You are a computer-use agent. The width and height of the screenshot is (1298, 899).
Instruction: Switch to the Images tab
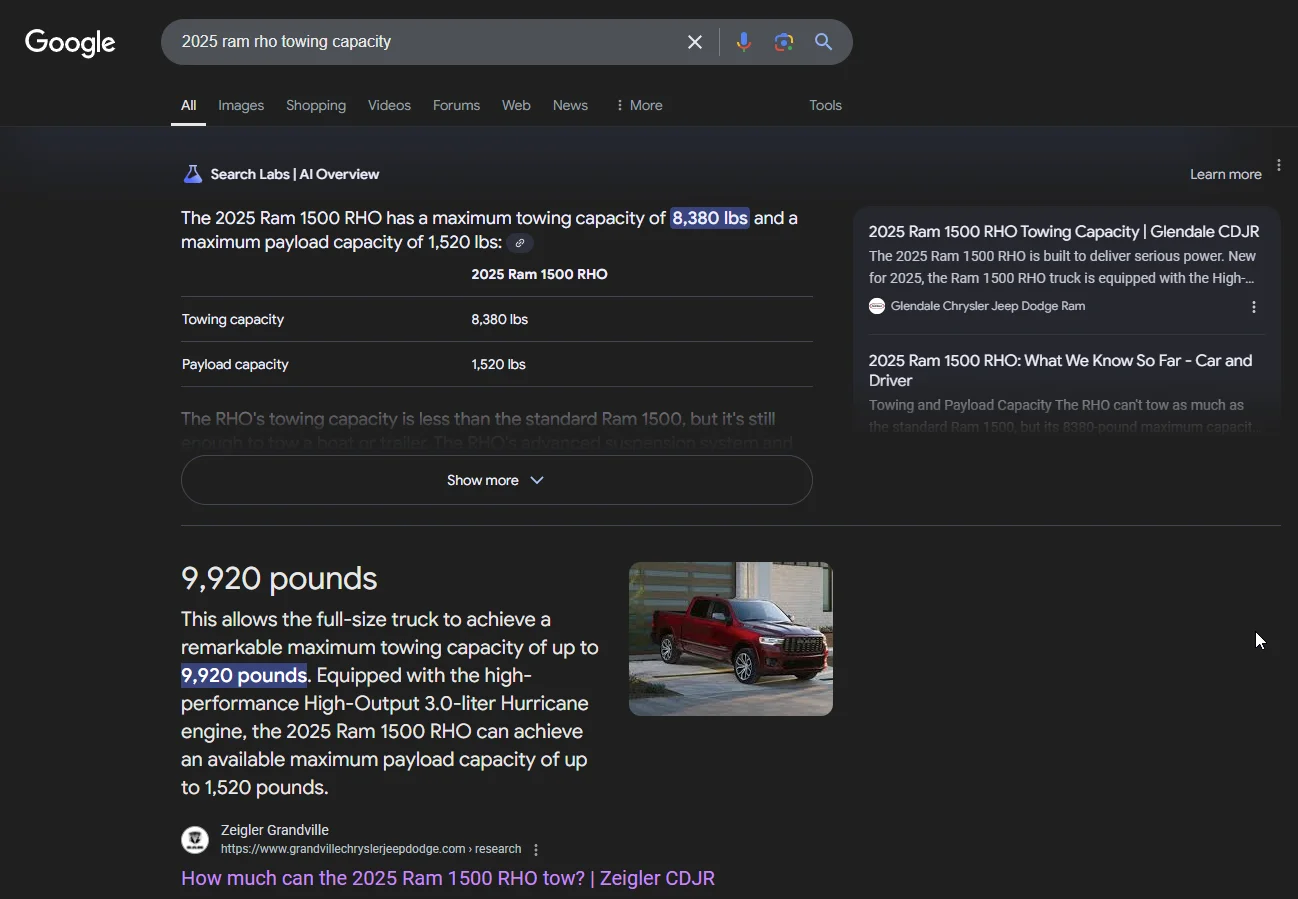241,105
